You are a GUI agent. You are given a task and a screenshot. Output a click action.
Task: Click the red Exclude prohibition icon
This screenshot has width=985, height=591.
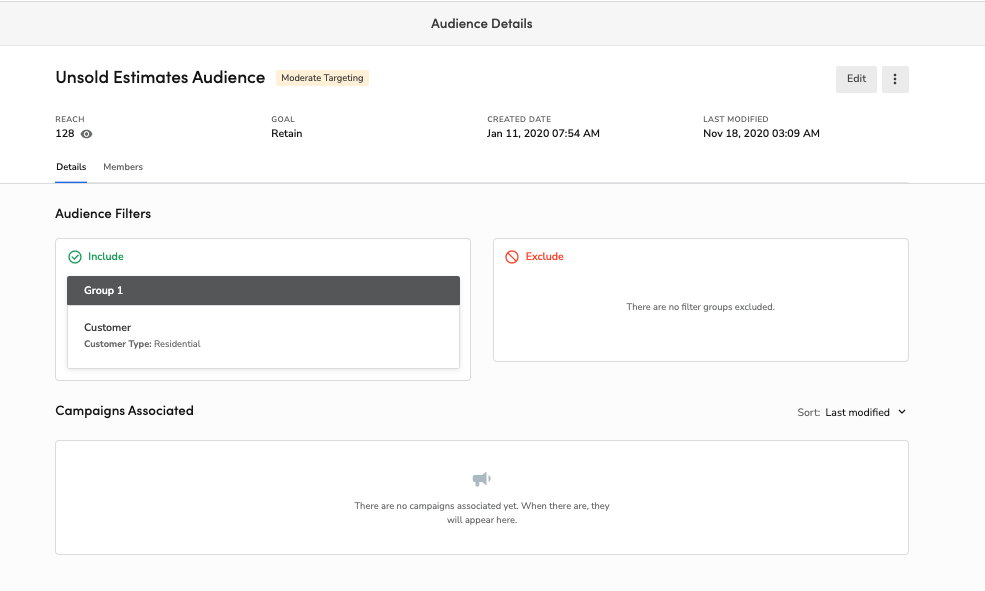point(511,256)
